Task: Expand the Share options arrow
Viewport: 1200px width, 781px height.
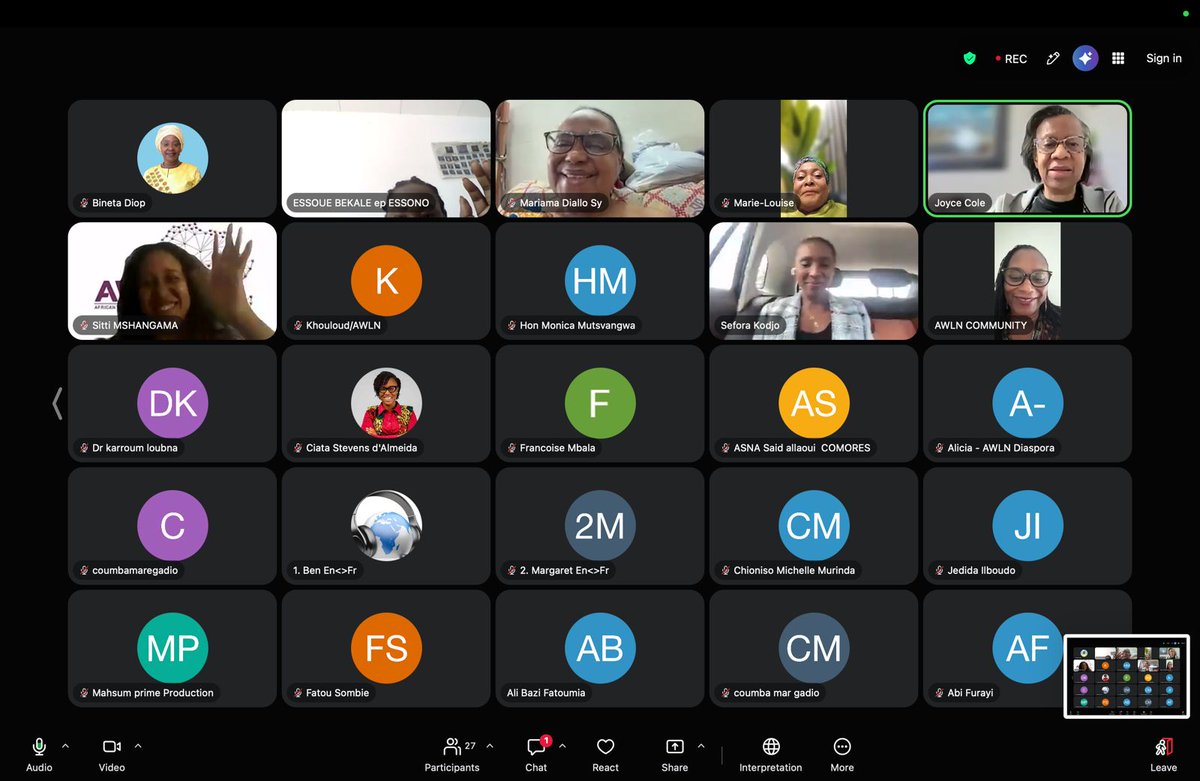Action: [x=700, y=746]
